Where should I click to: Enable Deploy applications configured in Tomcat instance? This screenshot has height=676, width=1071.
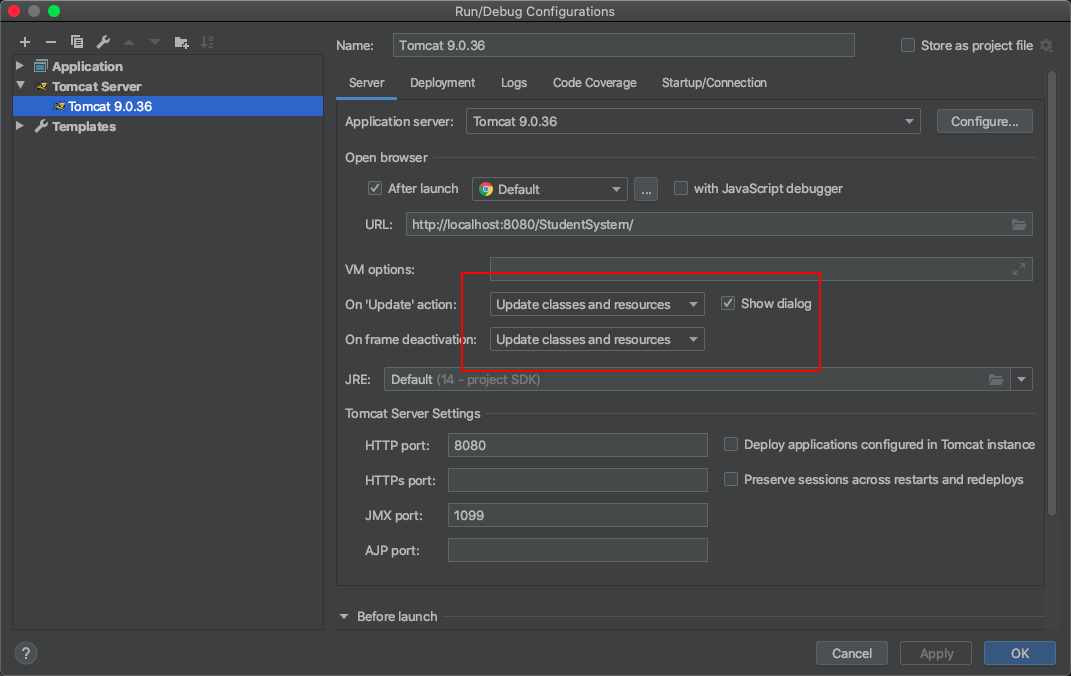tap(731, 445)
